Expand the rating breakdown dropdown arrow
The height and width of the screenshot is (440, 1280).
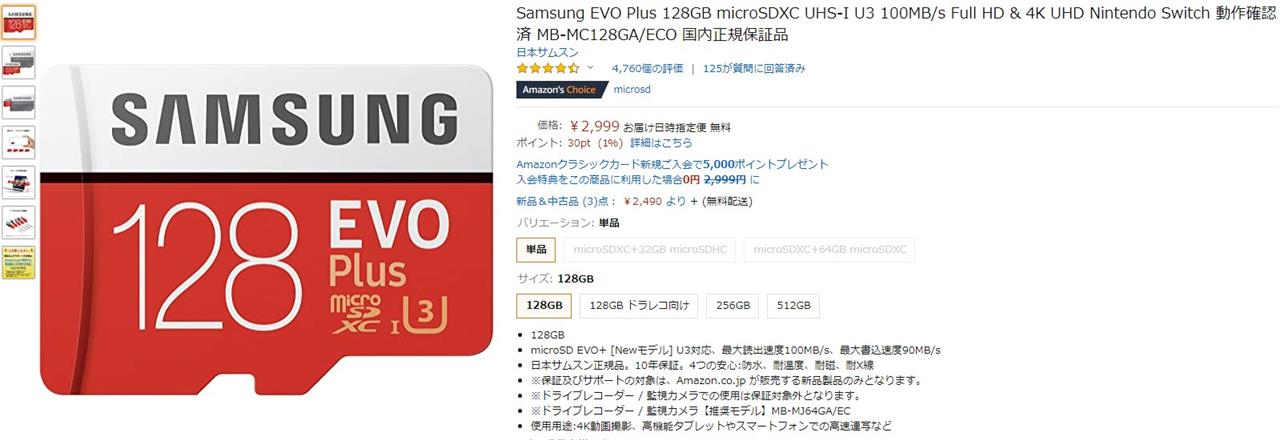point(590,69)
